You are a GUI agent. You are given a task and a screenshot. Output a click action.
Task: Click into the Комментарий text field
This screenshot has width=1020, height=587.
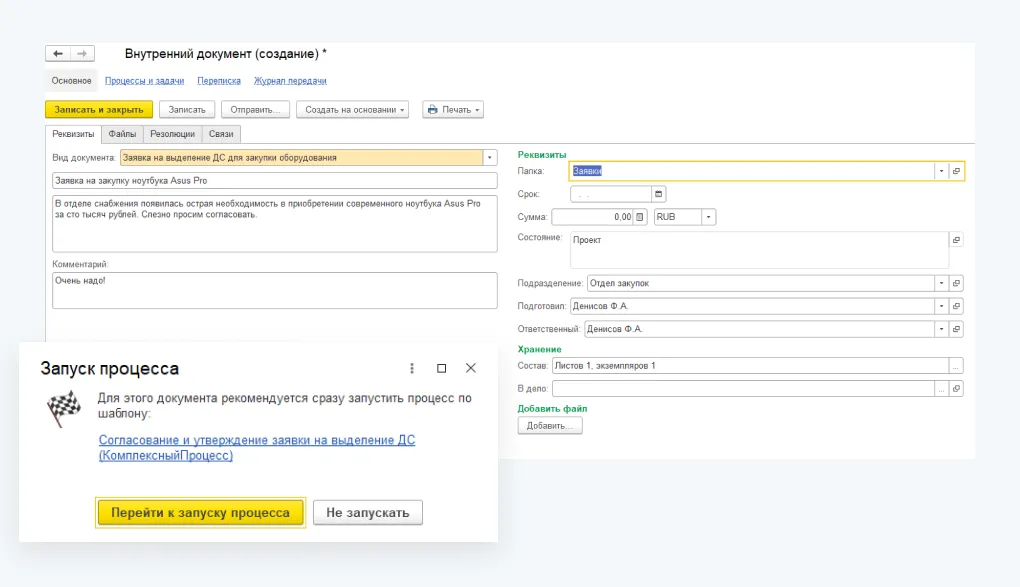[x=274, y=290]
